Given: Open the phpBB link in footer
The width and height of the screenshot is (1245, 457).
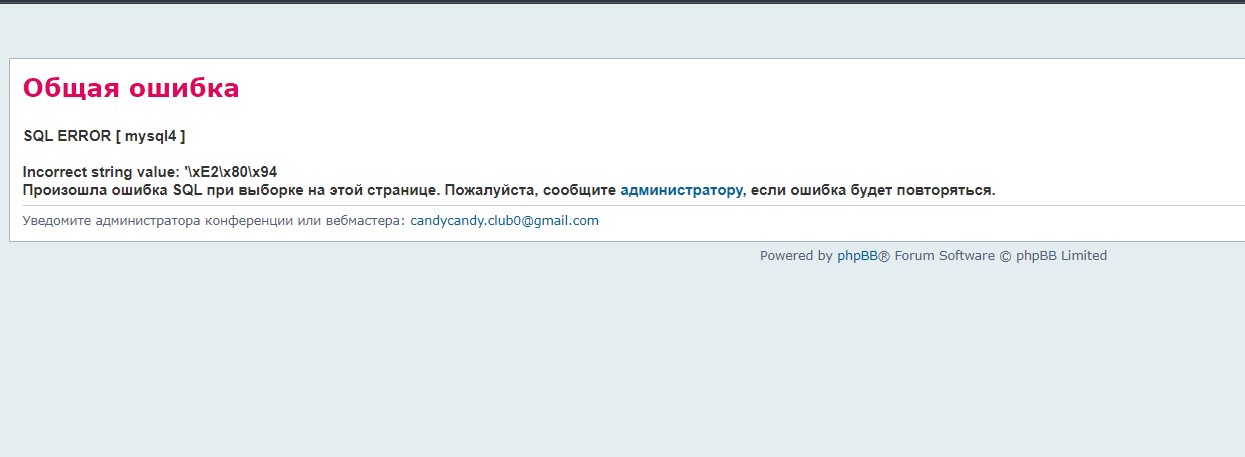Looking at the screenshot, I should point(857,256).
